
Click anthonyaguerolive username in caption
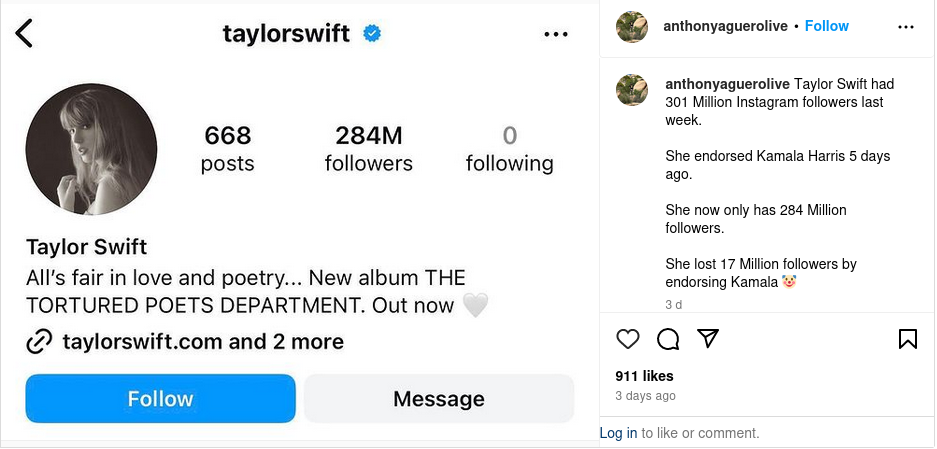pyautogui.click(x=728, y=84)
